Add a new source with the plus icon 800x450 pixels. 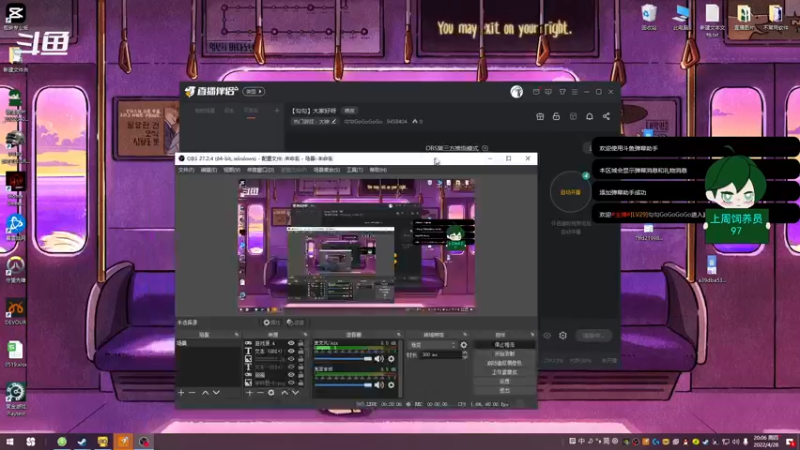coord(249,393)
